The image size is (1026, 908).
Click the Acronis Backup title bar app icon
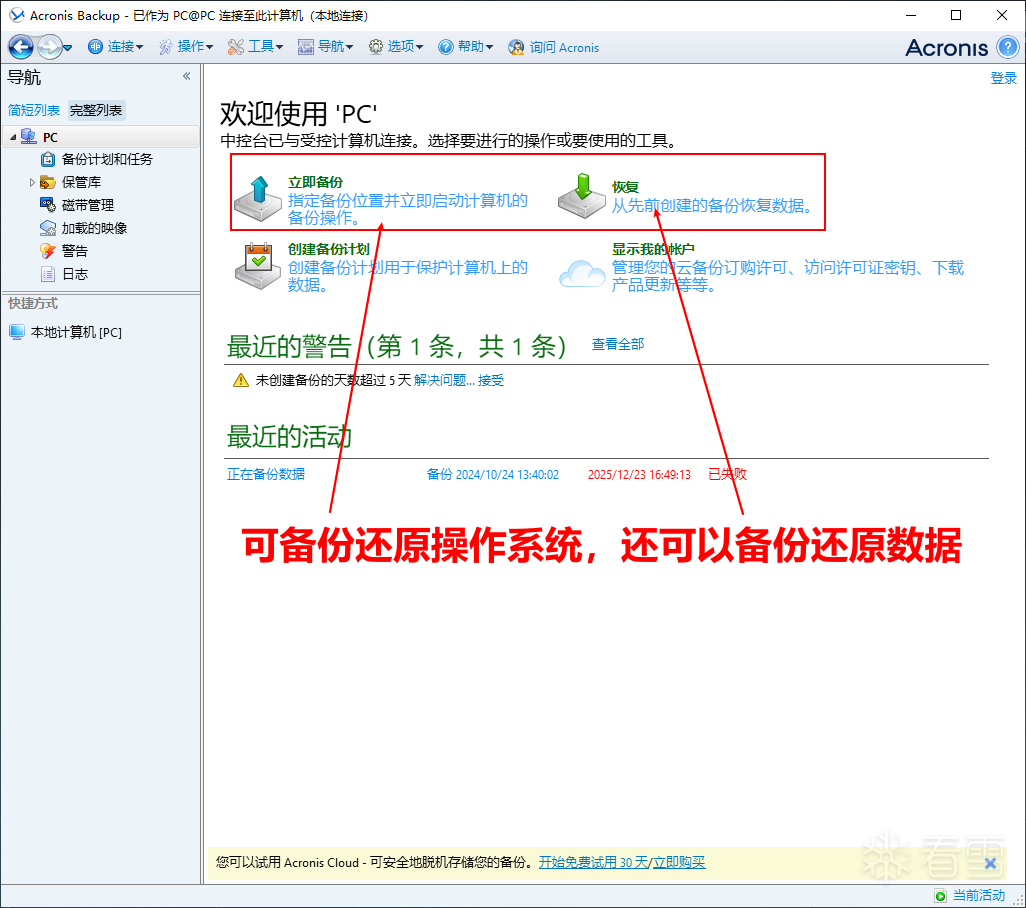tap(16, 15)
